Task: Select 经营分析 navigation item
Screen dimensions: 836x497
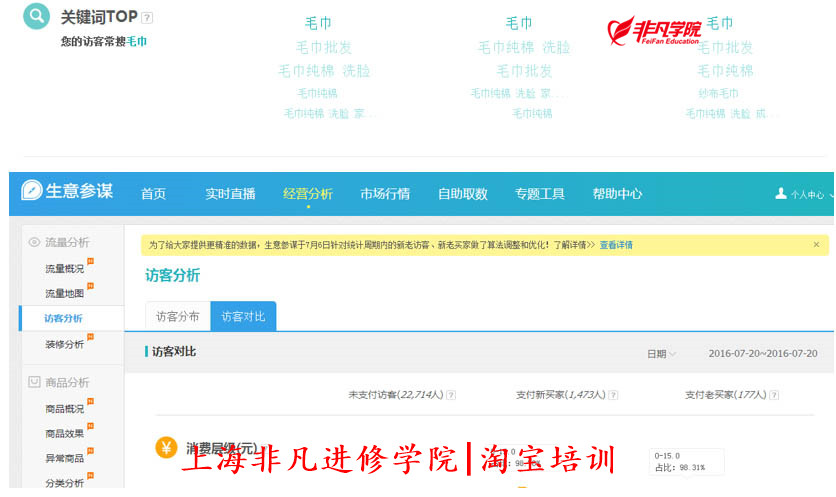Action: pos(308,194)
